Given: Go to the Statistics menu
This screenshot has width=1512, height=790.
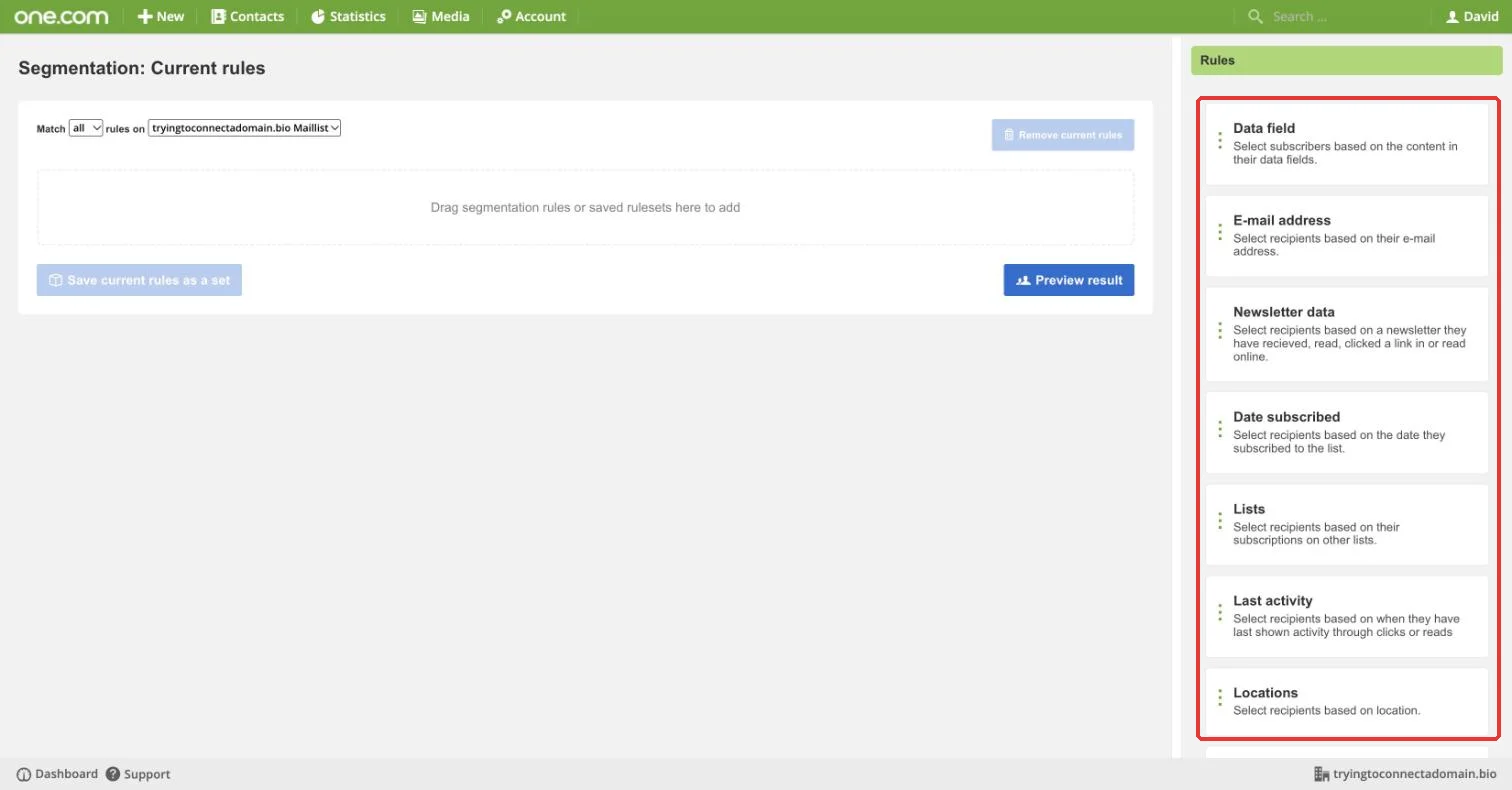Looking at the screenshot, I should pyautogui.click(x=347, y=16).
